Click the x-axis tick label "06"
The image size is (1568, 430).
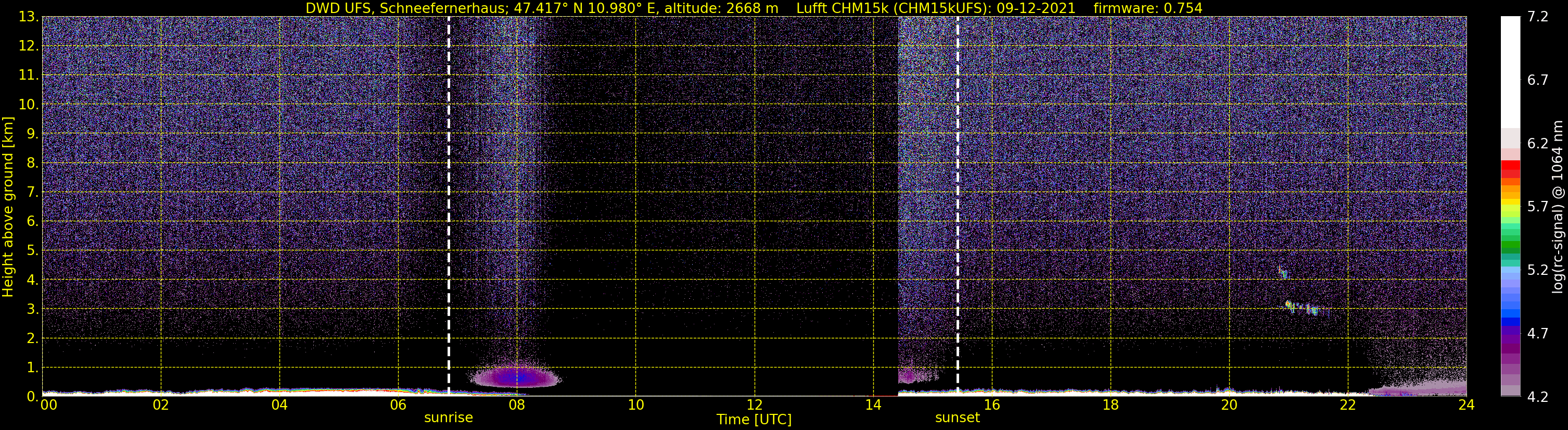[x=398, y=405]
